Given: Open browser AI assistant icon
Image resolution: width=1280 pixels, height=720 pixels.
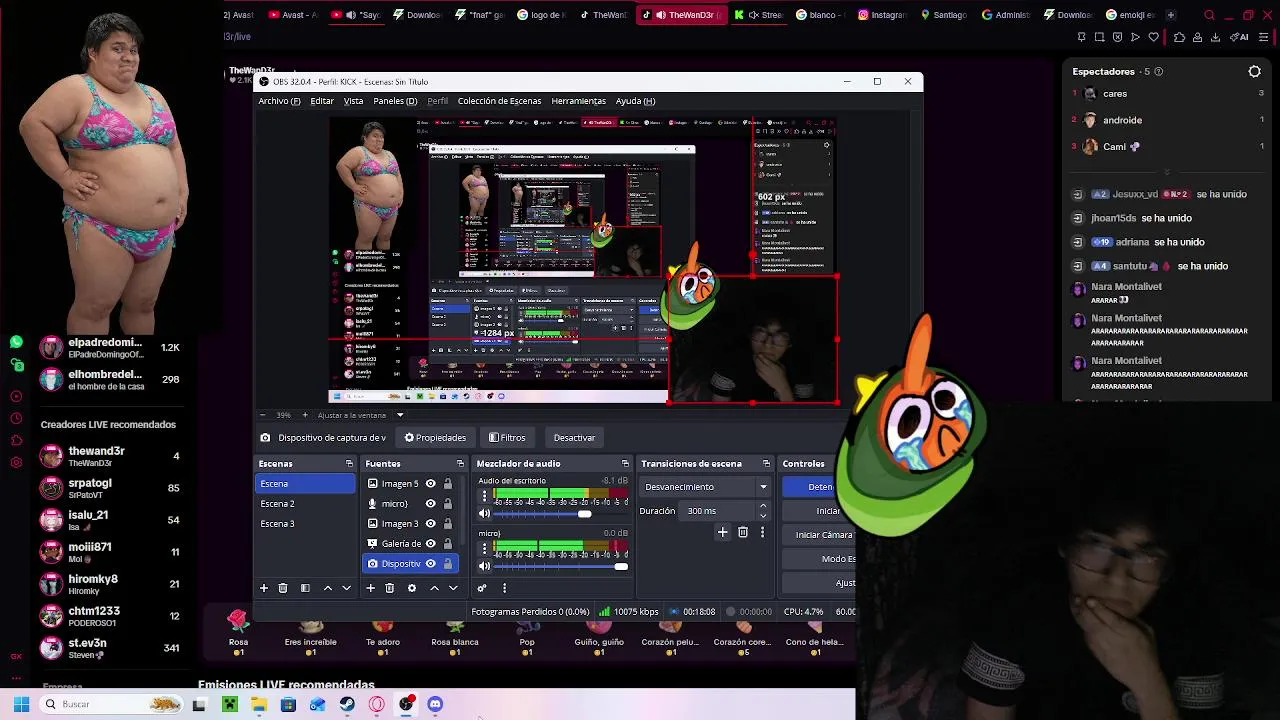Looking at the screenshot, I should coord(1240,37).
